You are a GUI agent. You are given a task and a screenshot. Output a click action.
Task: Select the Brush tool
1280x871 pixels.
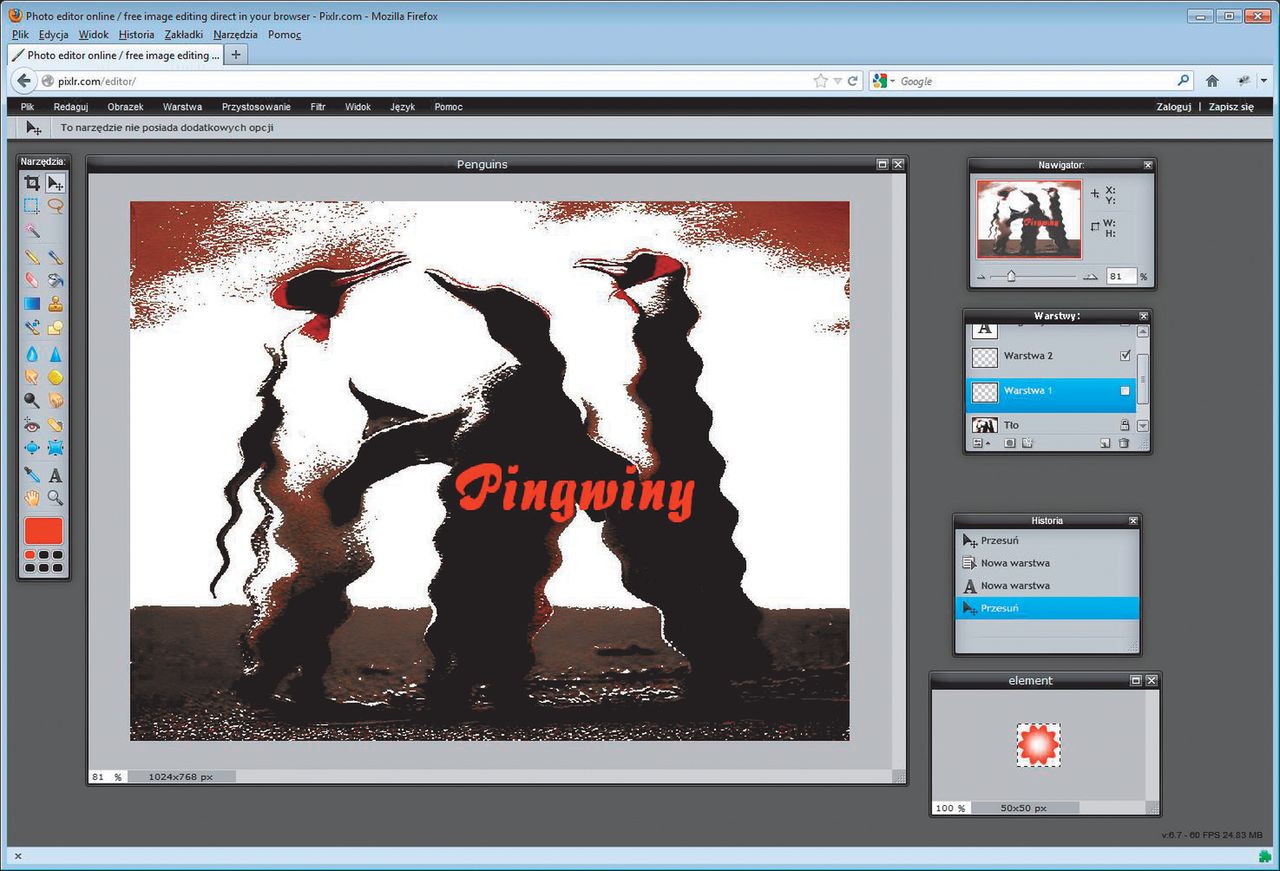[x=56, y=257]
